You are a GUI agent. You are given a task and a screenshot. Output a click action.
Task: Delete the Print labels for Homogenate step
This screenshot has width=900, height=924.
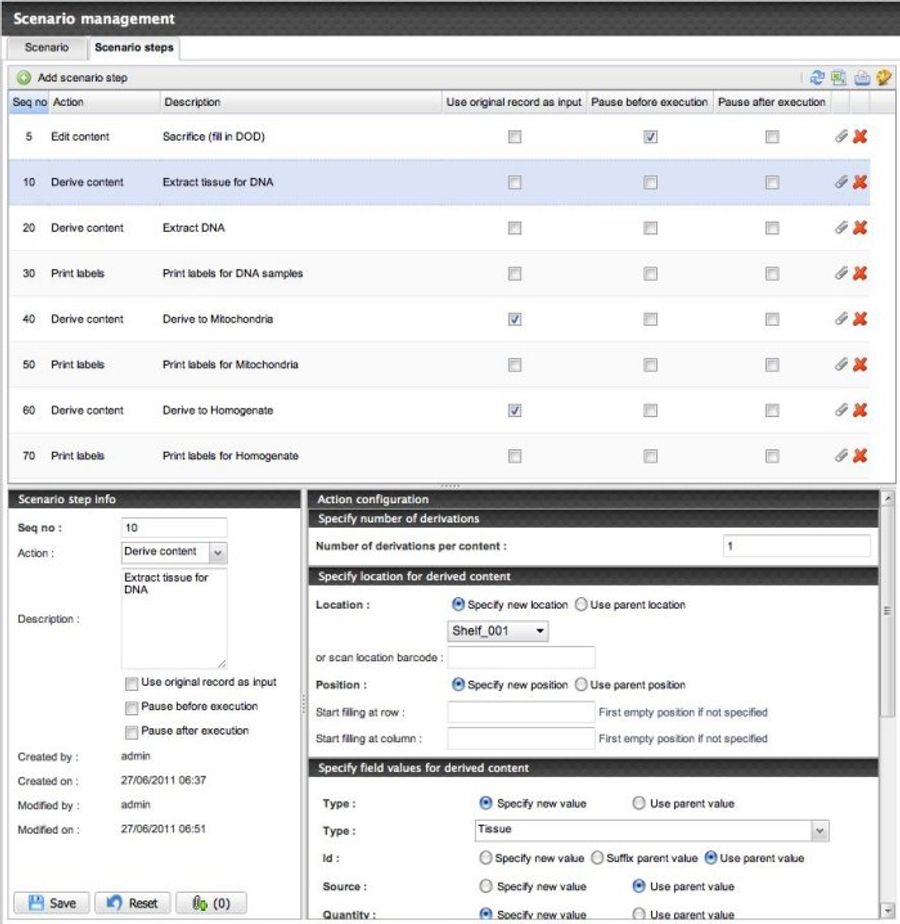(858, 455)
